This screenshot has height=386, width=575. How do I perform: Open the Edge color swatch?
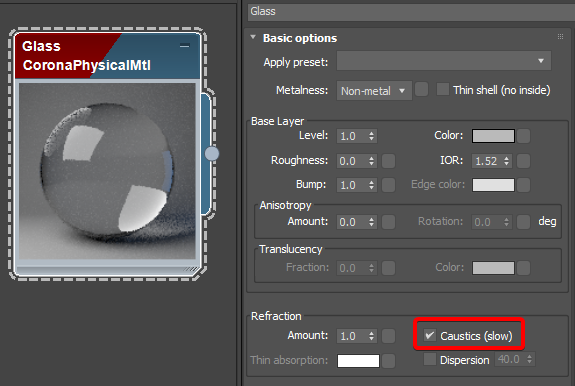coord(493,185)
